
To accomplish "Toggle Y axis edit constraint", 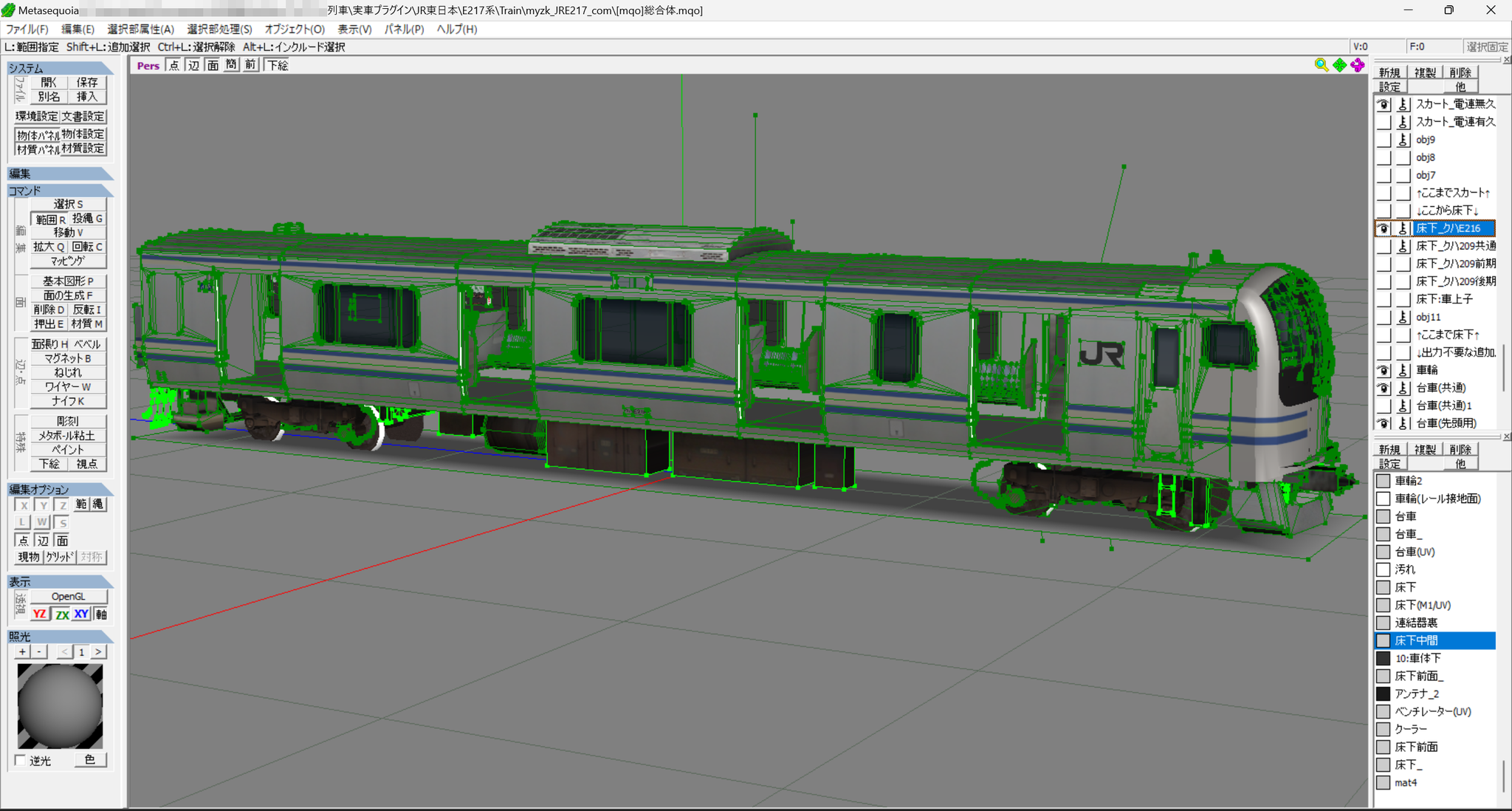I will [x=43, y=505].
